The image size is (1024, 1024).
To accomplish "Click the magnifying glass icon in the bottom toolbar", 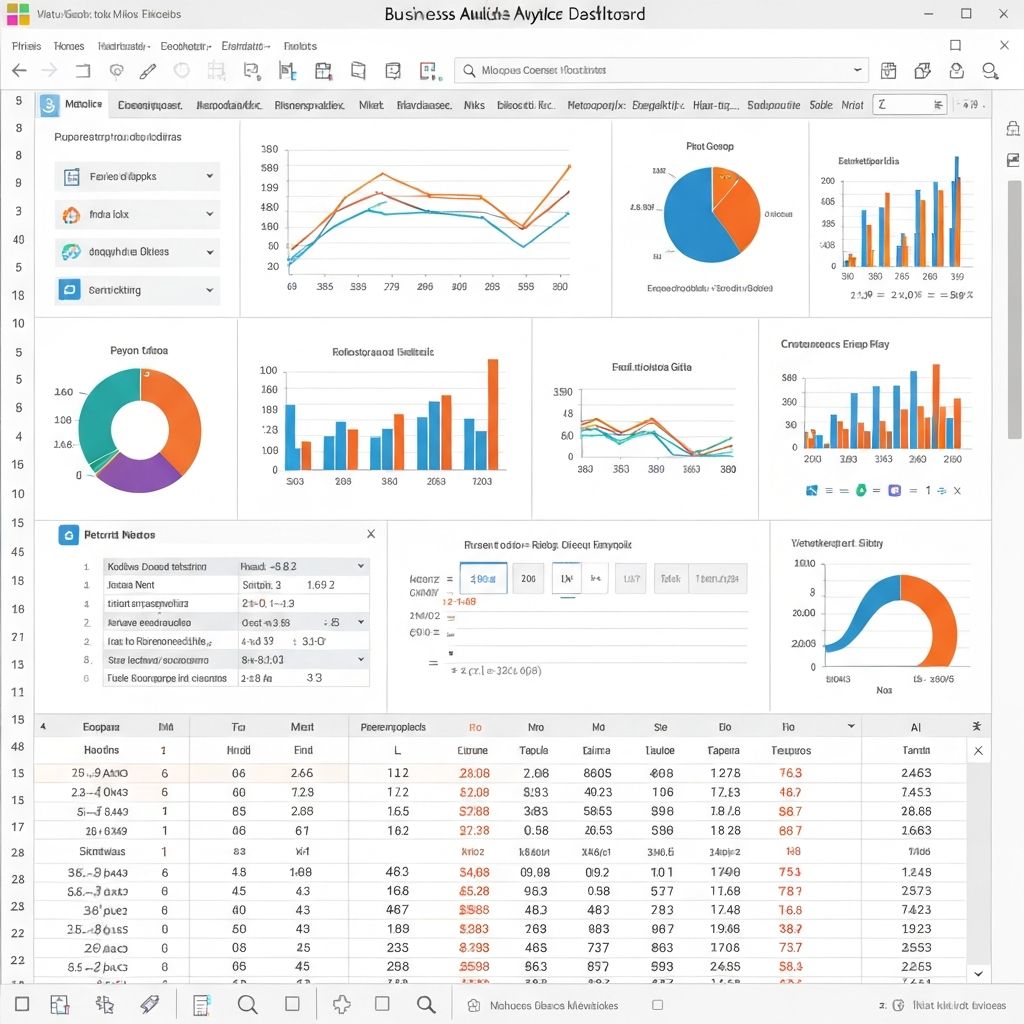I will click(248, 1005).
